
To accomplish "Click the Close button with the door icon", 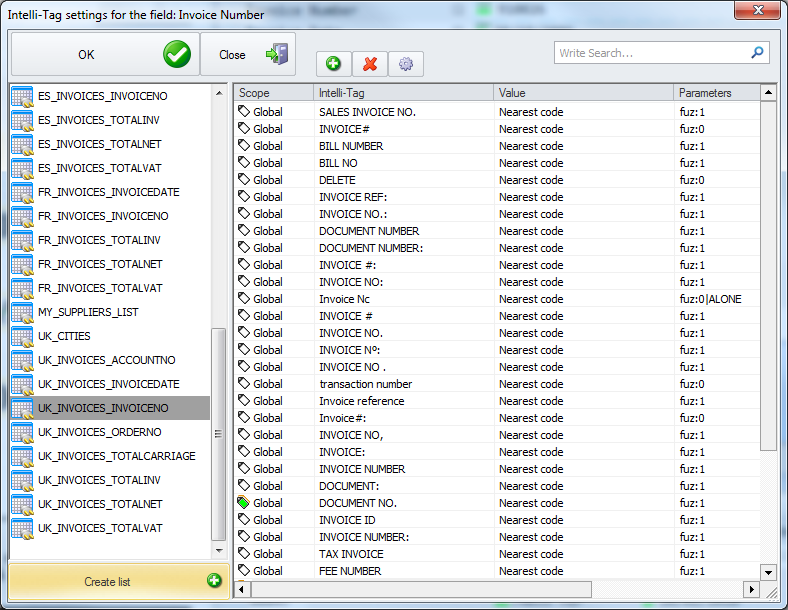I will tap(248, 54).
